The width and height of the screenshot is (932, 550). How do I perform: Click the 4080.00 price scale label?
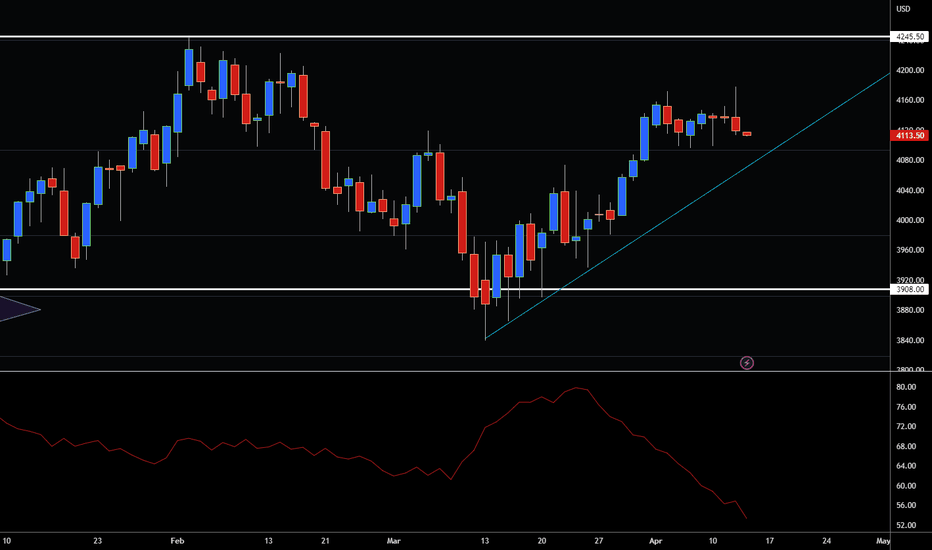[910, 160]
